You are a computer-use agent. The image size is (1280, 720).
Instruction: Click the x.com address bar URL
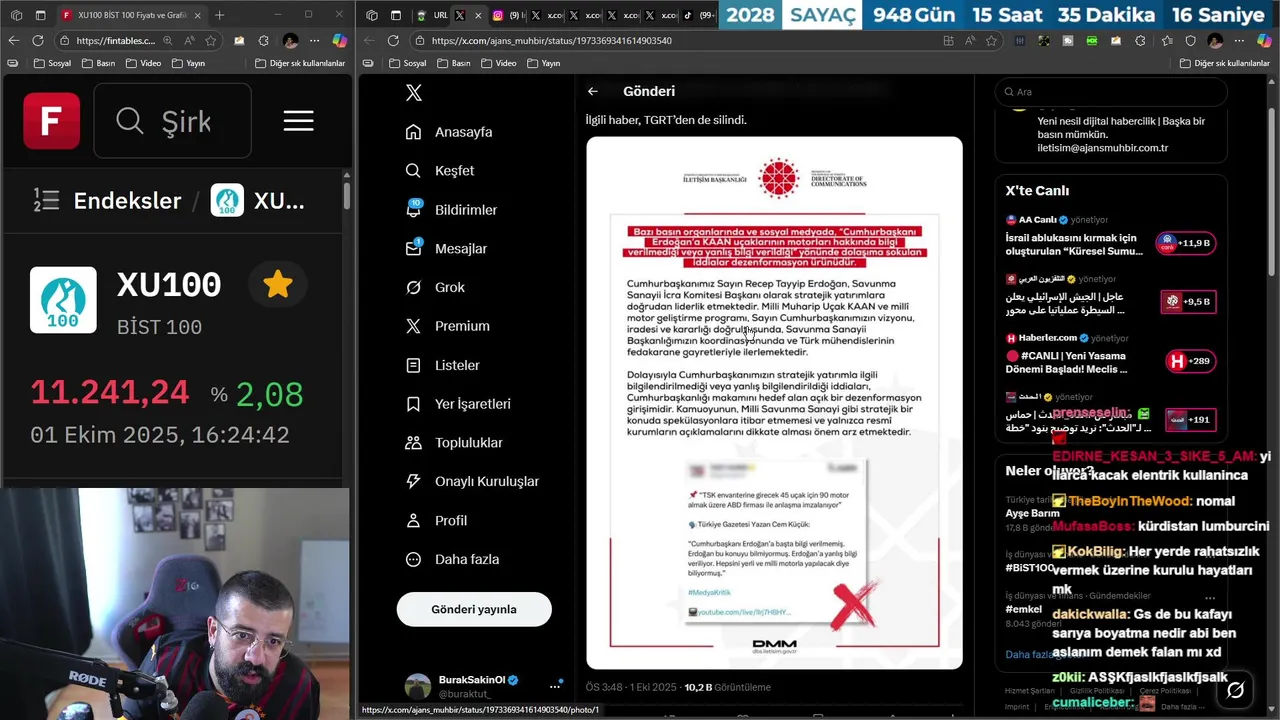coord(551,41)
